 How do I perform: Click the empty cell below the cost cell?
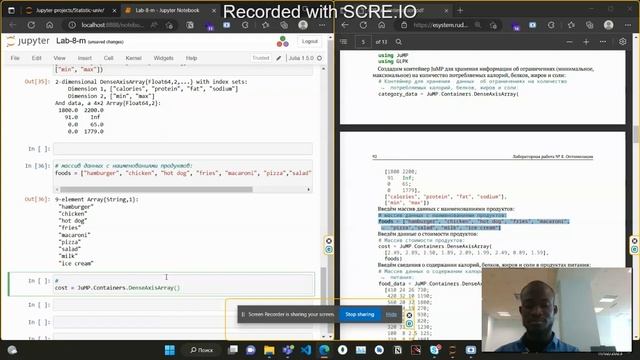tap(183, 304)
